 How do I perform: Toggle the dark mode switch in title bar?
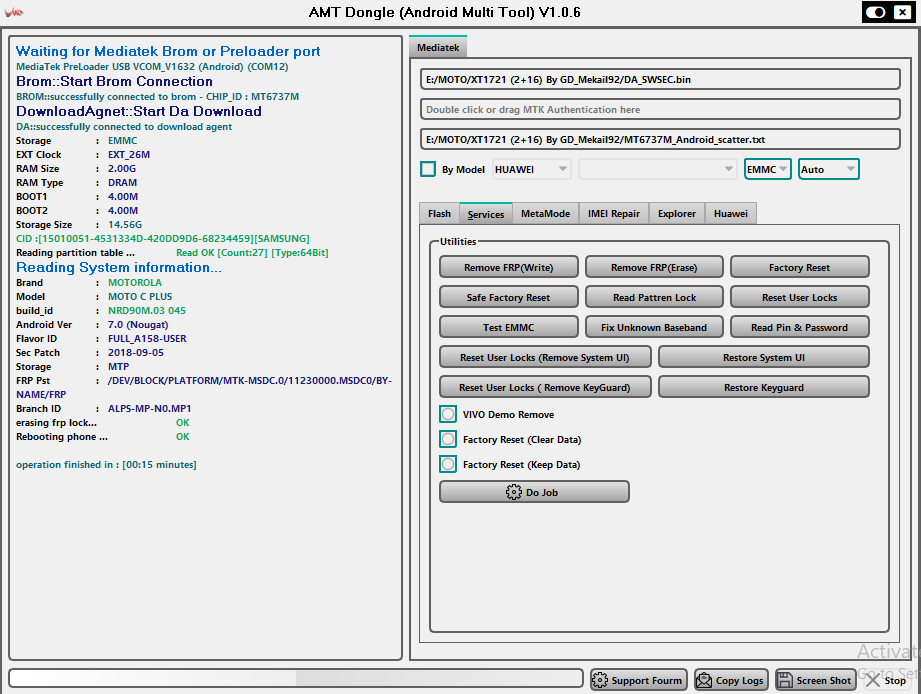click(x=876, y=12)
